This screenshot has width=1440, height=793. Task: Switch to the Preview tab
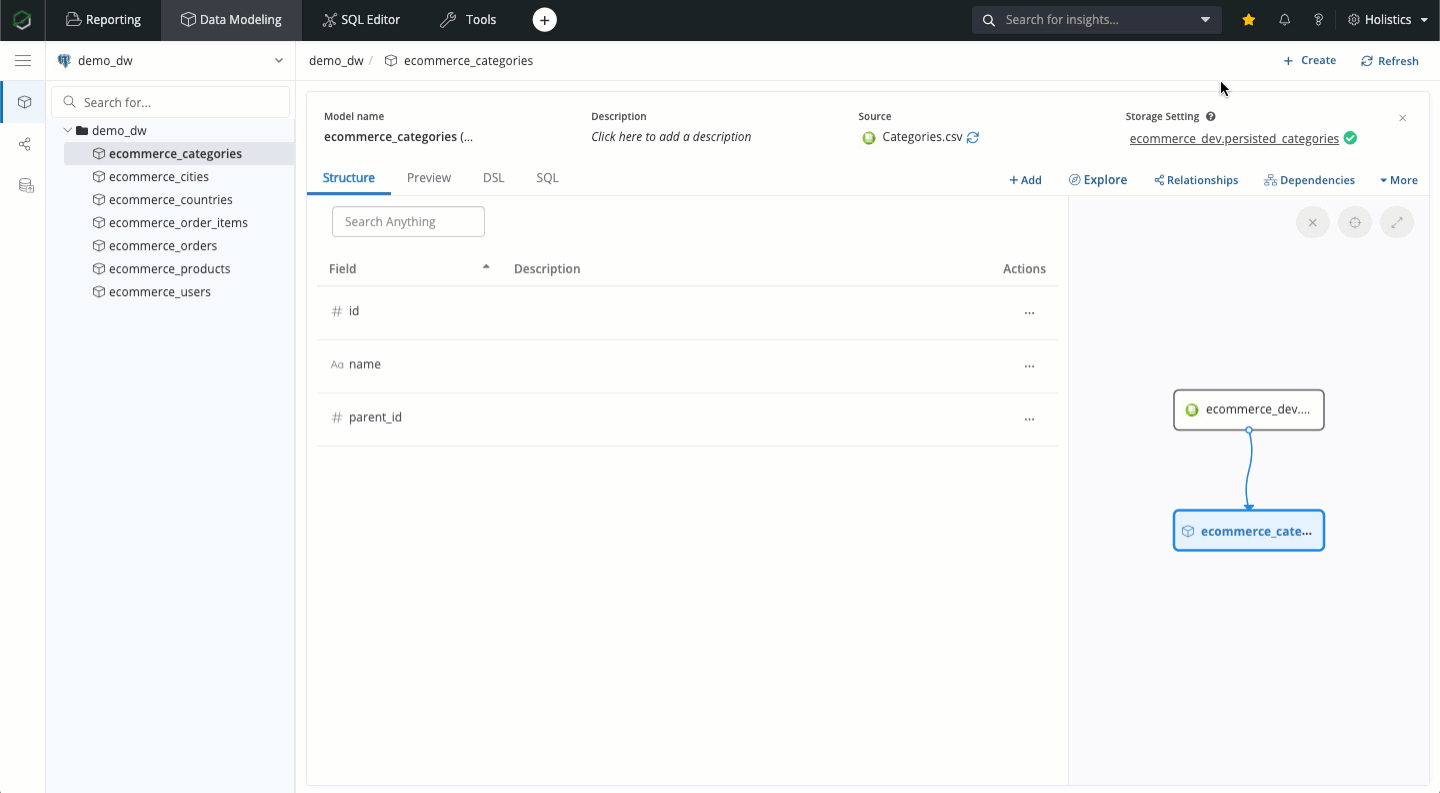point(428,178)
